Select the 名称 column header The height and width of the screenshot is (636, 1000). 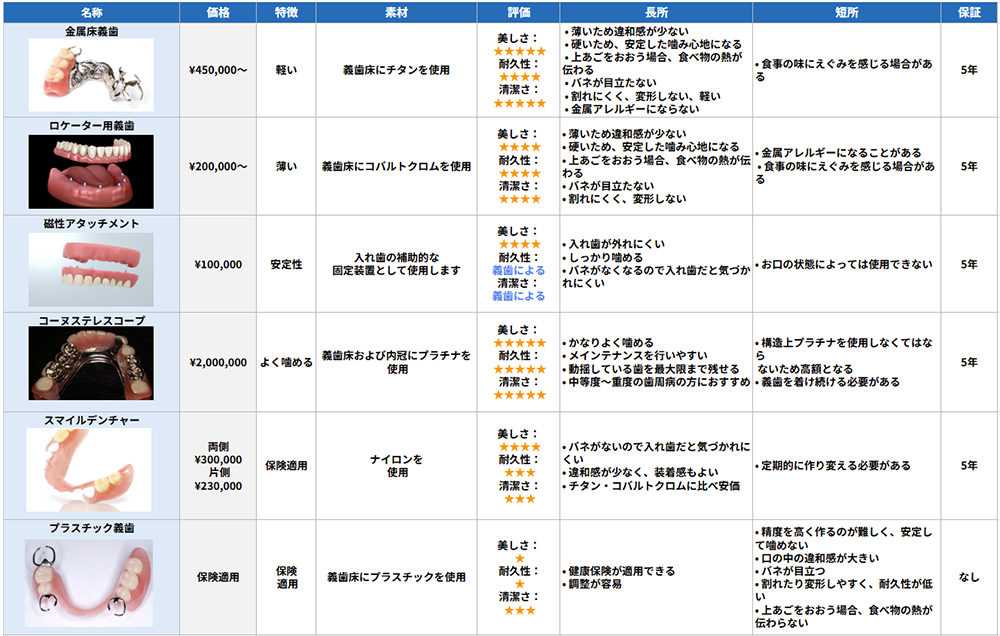point(92,11)
